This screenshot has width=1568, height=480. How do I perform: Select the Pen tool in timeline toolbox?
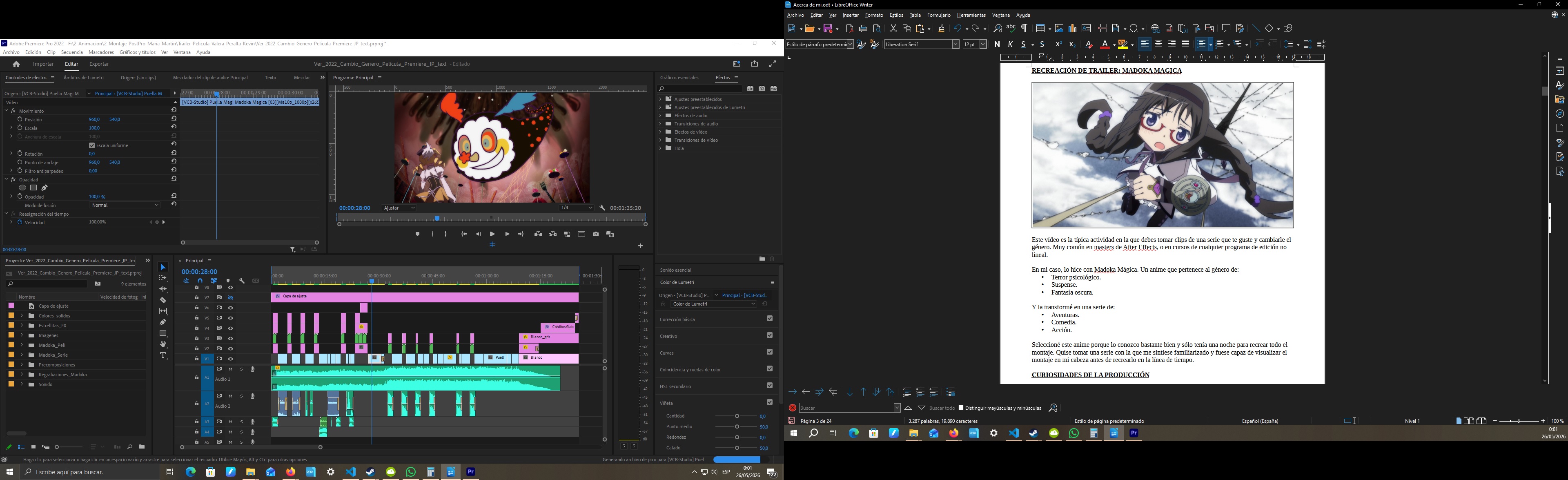(x=163, y=322)
